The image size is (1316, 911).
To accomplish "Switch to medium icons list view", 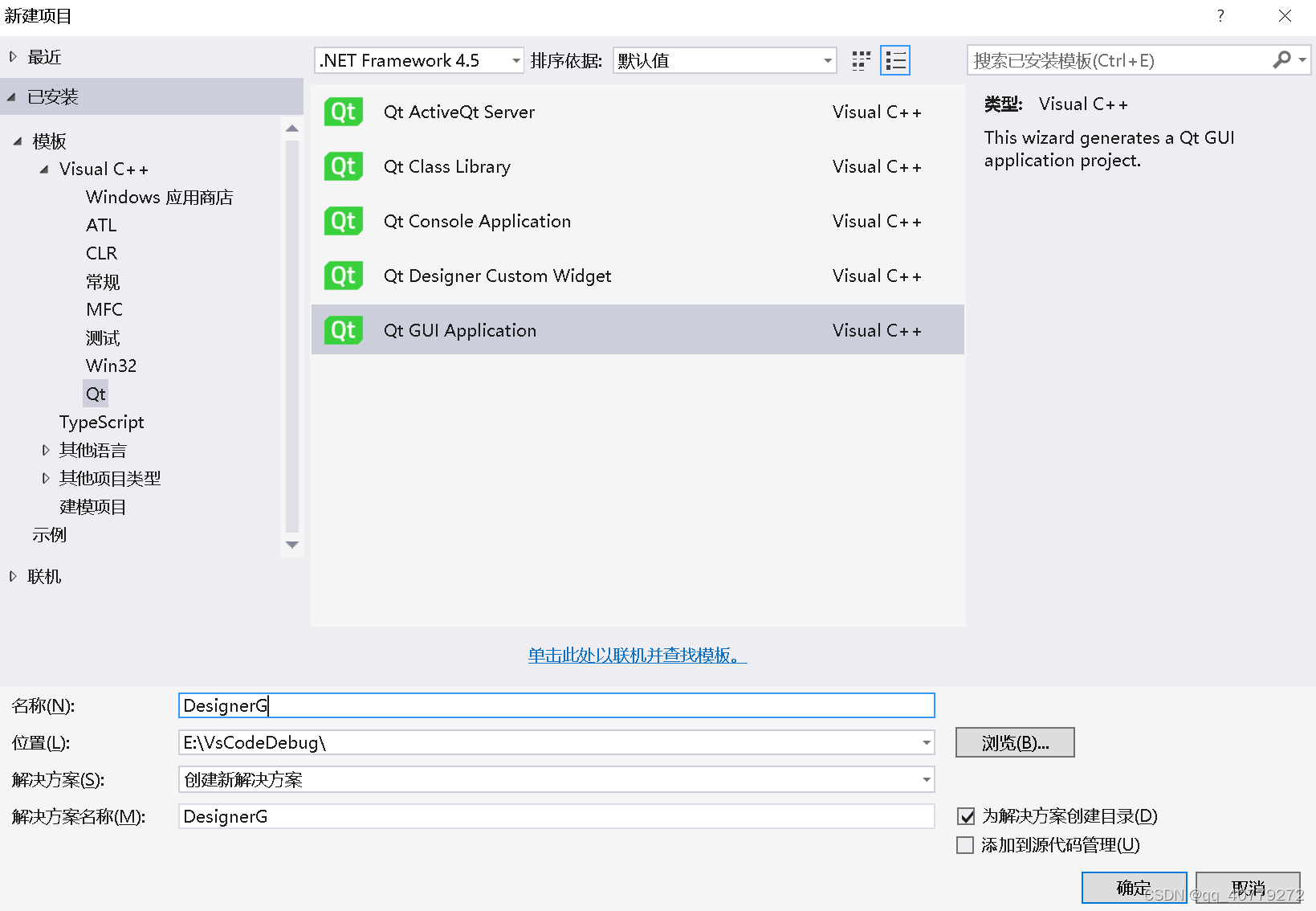I will coord(895,60).
